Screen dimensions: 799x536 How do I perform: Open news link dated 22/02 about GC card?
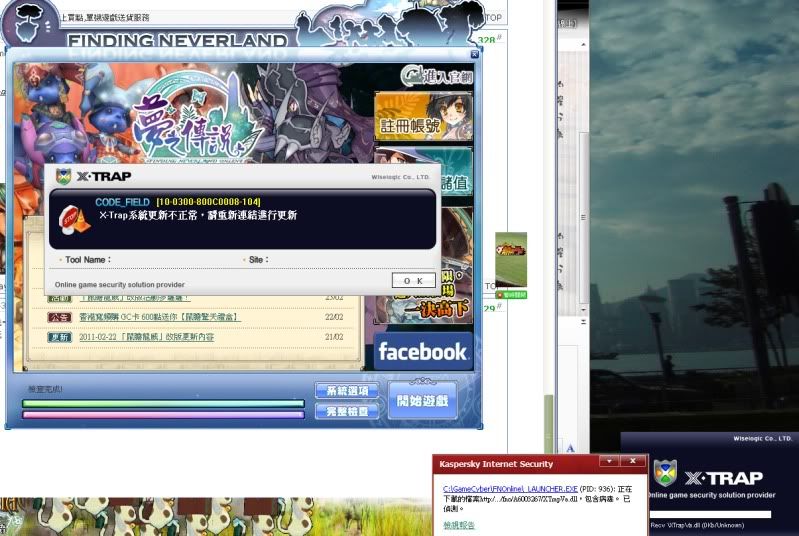click(159, 317)
